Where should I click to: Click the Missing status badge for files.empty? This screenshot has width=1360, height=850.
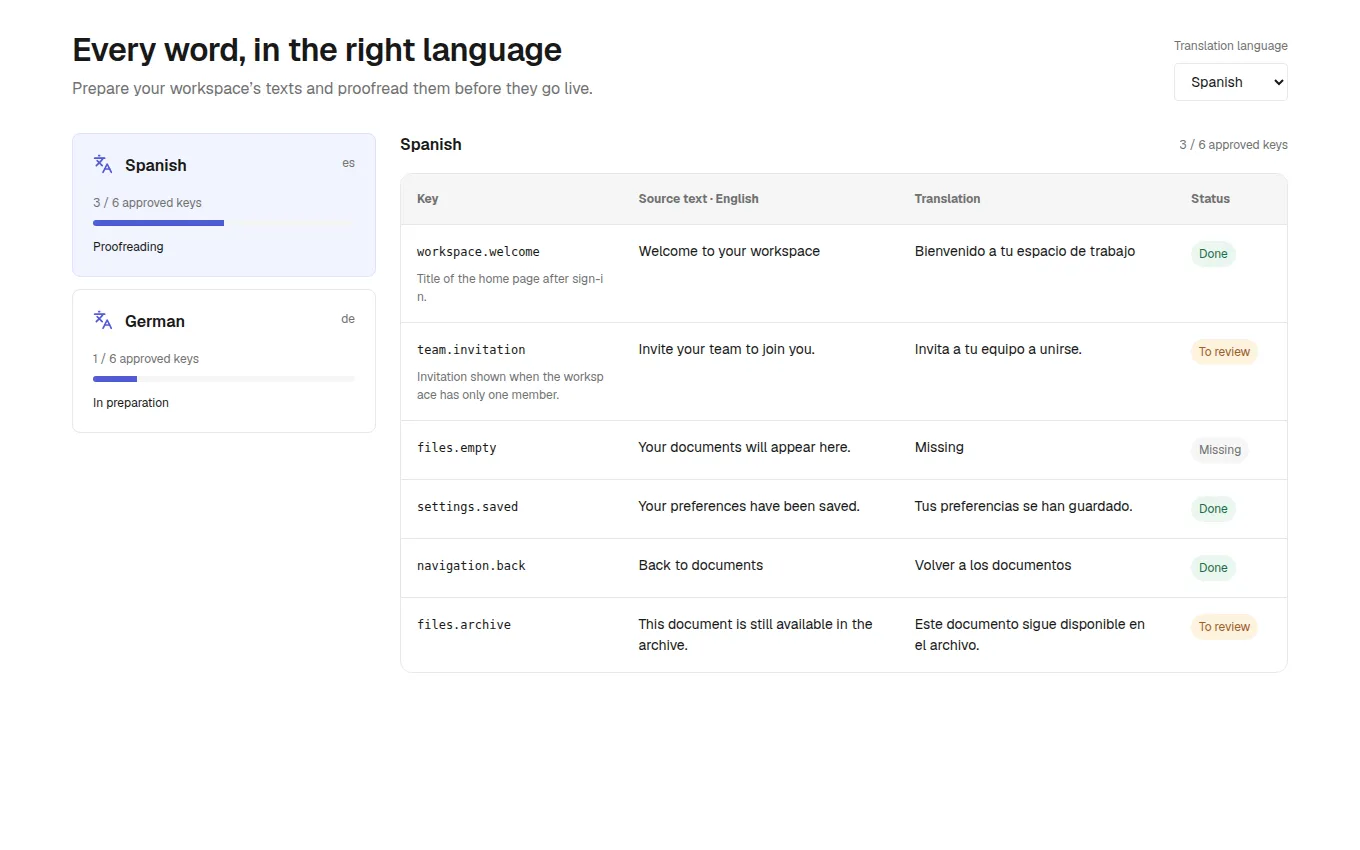click(1219, 450)
